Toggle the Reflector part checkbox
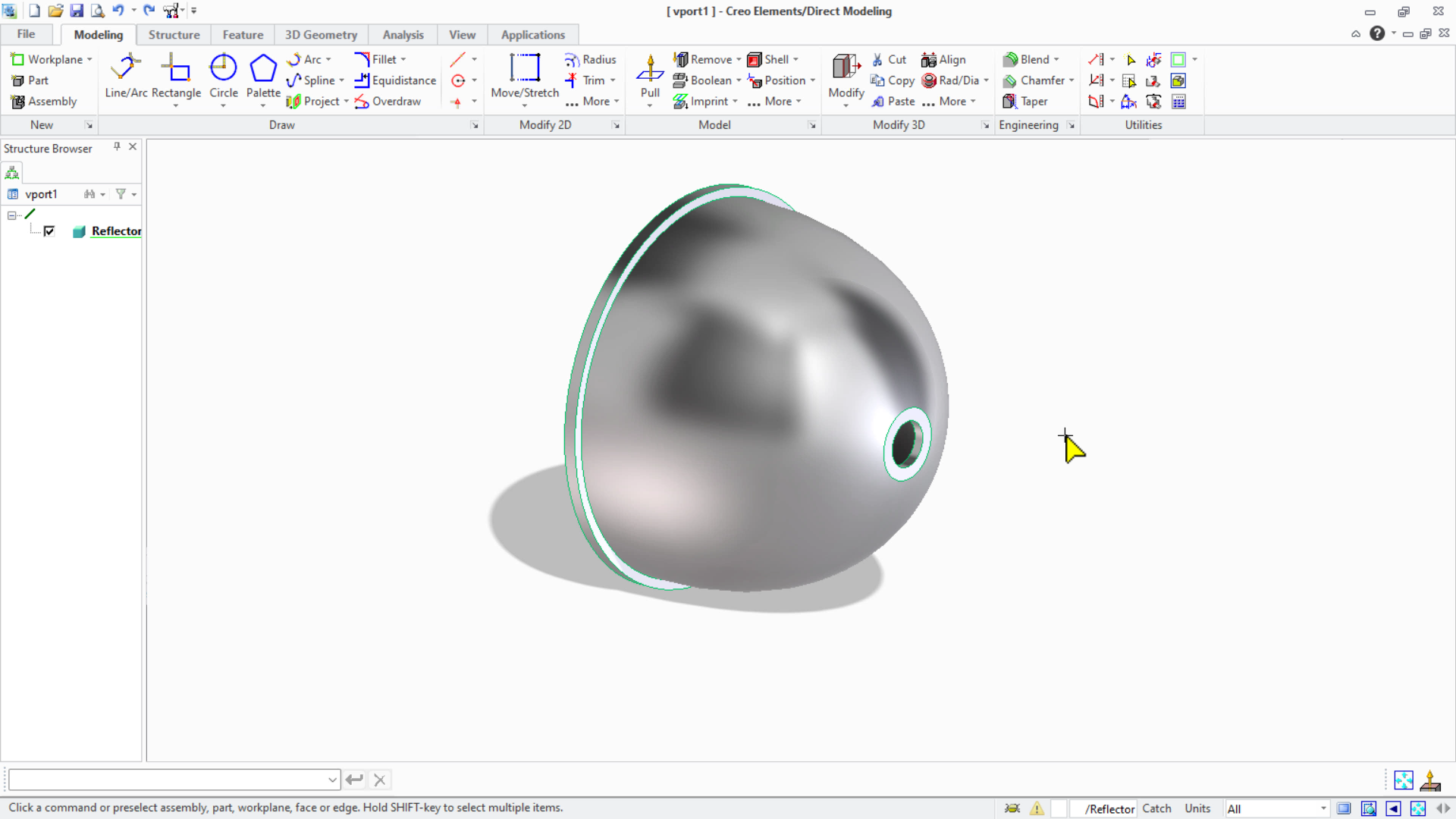Viewport: 1456px width, 819px height. pos(49,231)
